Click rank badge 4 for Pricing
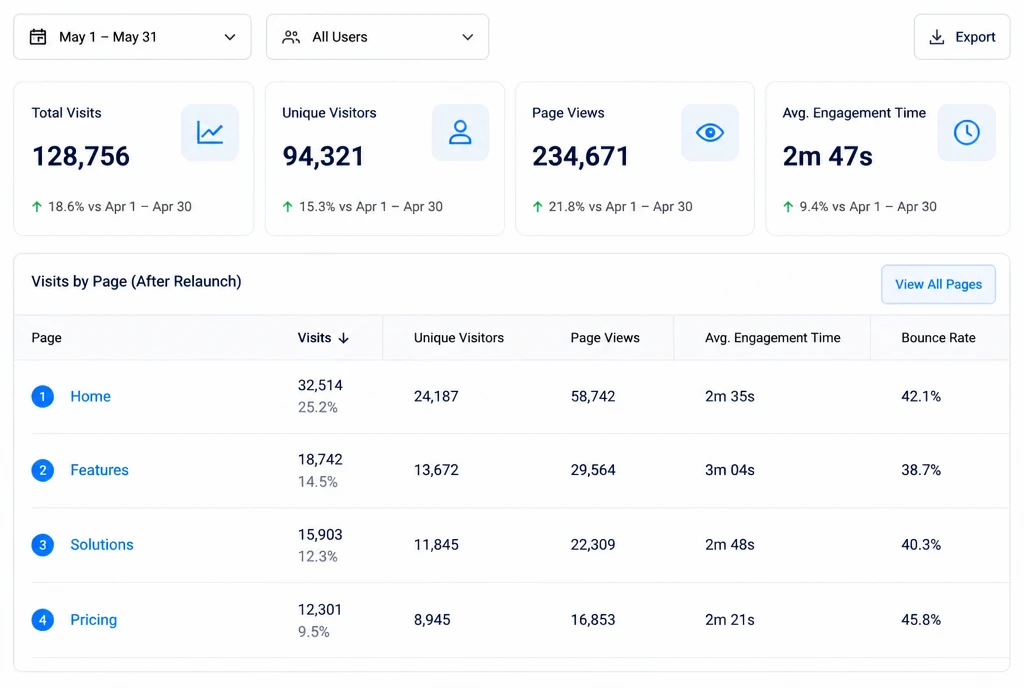Image resolution: width=1024 pixels, height=688 pixels. point(42,619)
